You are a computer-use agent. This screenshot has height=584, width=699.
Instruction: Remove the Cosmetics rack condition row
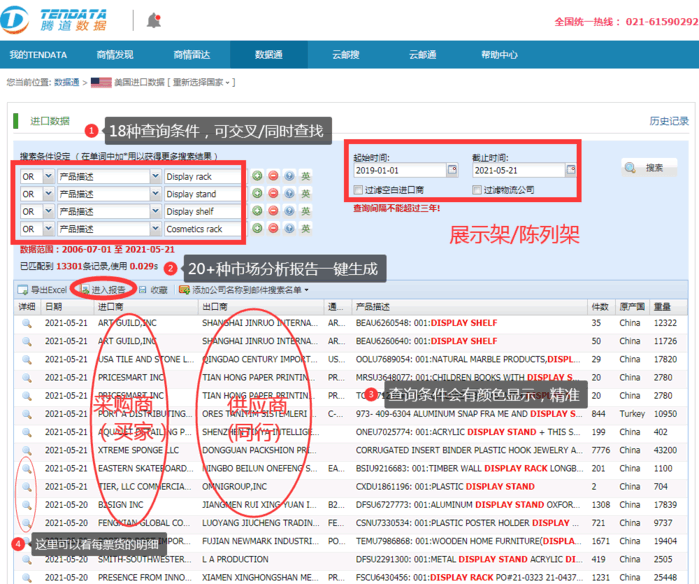(x=273, y=229)
